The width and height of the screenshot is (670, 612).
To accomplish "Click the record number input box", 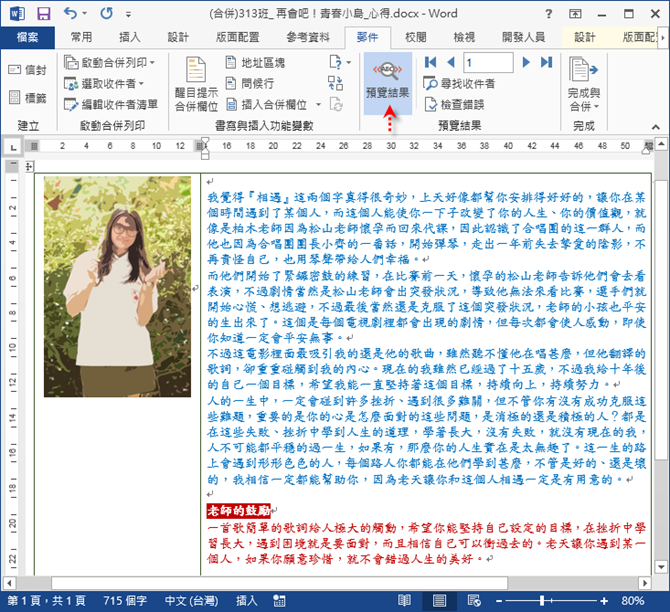I will point(488,63).
